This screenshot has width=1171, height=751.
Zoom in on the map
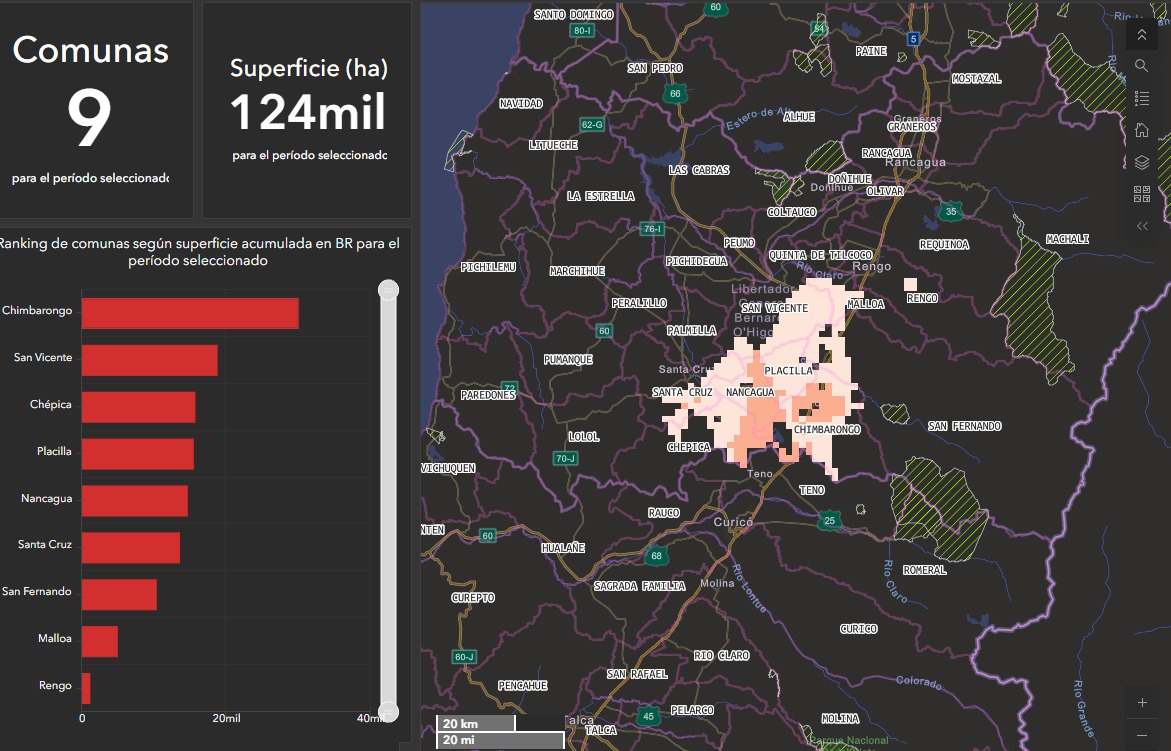click(x=1142, y=702)
